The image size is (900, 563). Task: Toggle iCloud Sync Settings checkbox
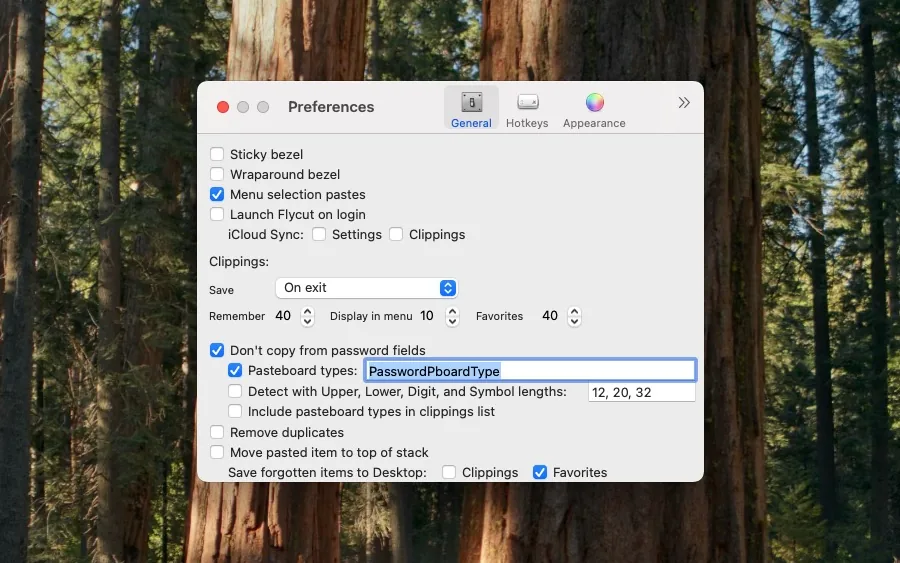pos(319,234)
